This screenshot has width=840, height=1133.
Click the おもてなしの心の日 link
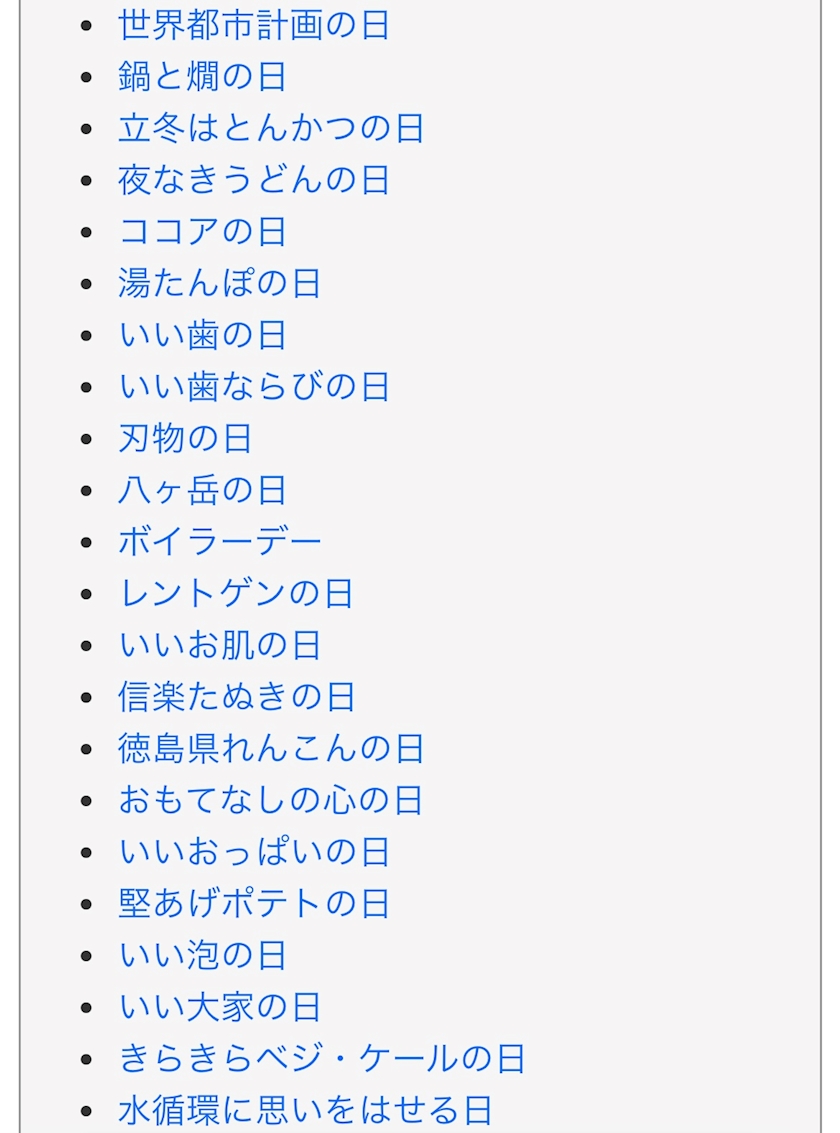[x=270, y=801]
